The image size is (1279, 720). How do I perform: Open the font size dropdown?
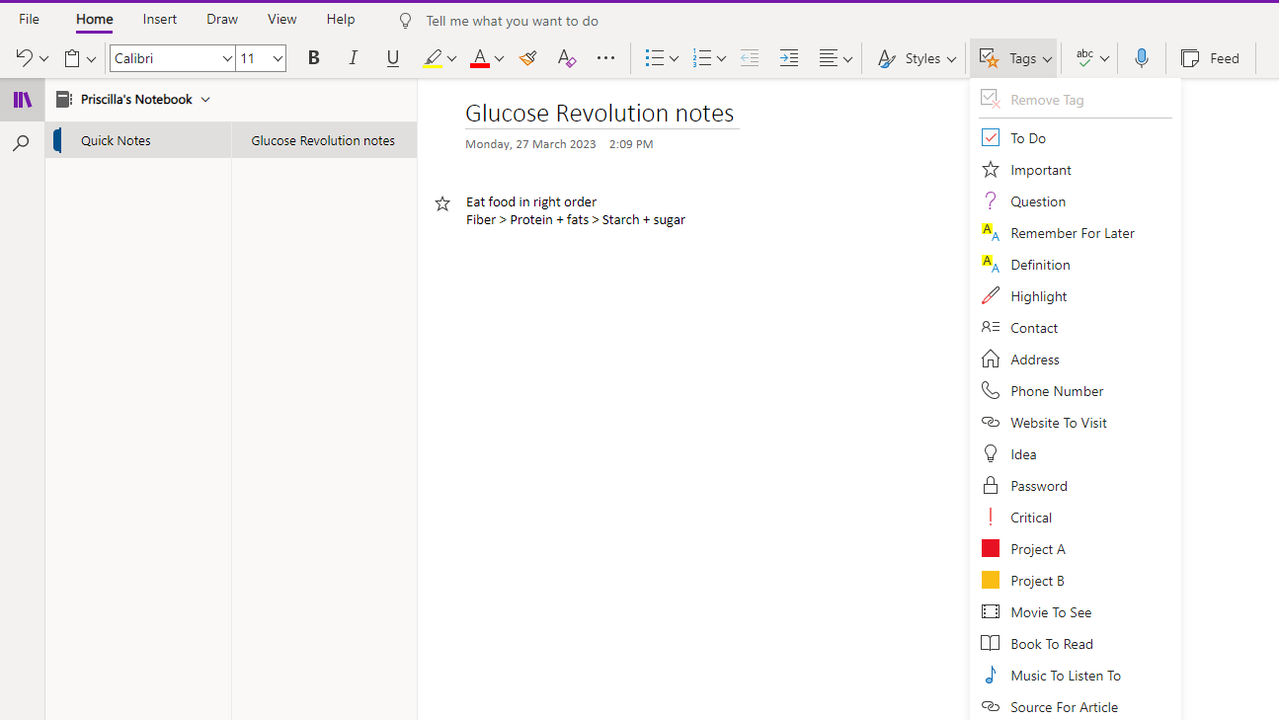point(277,59)
